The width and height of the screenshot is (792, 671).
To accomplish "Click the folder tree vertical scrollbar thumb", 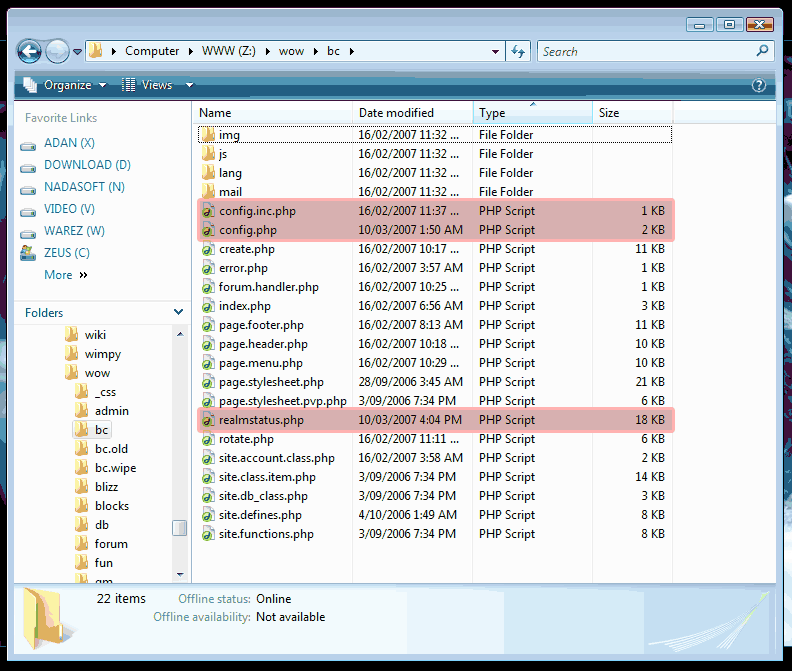I will (179, 528).
